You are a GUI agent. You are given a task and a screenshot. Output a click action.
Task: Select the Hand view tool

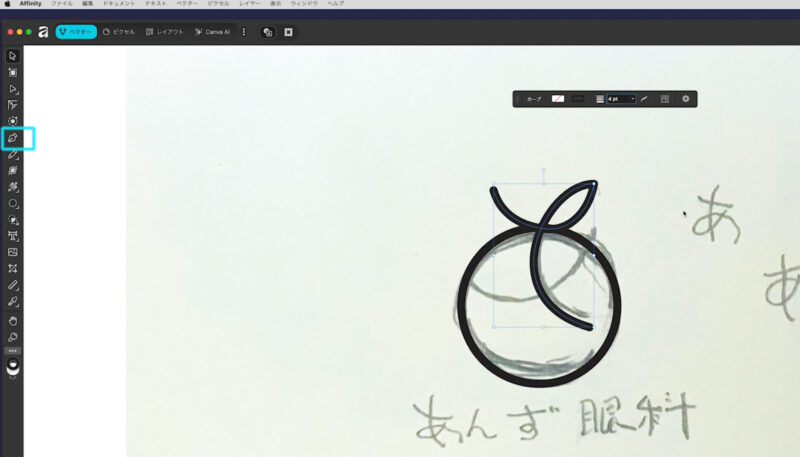click(13, 321)
